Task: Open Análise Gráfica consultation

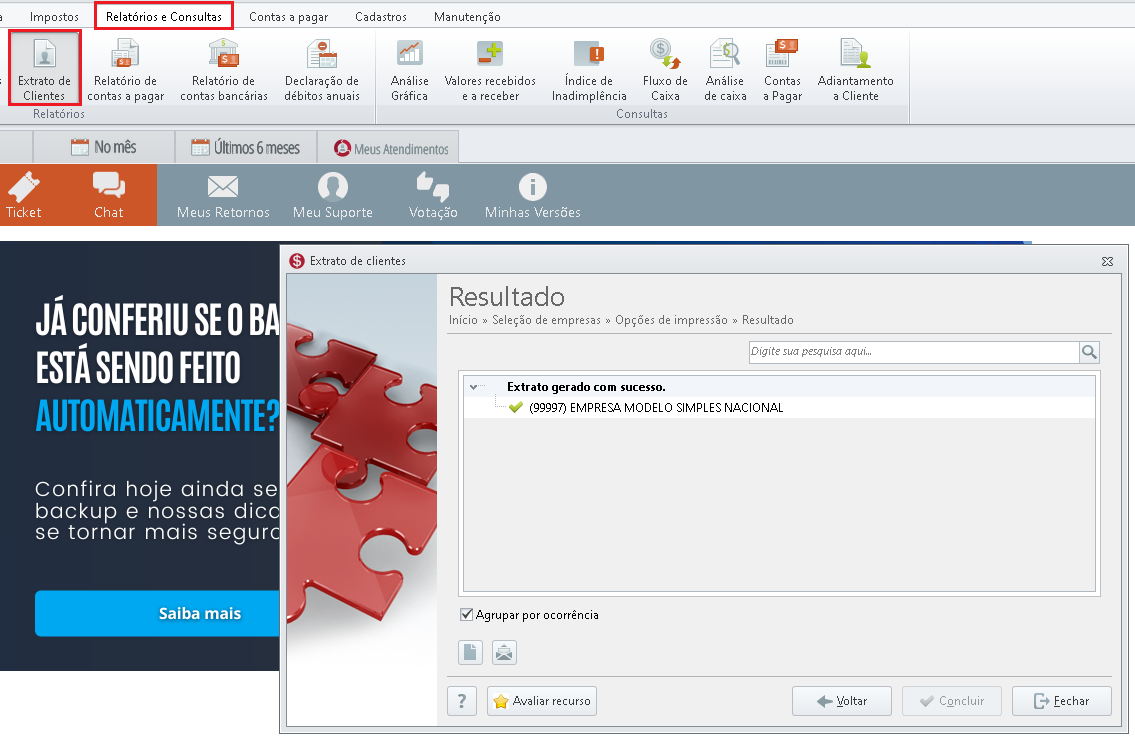Action: (x=410, y=69)
